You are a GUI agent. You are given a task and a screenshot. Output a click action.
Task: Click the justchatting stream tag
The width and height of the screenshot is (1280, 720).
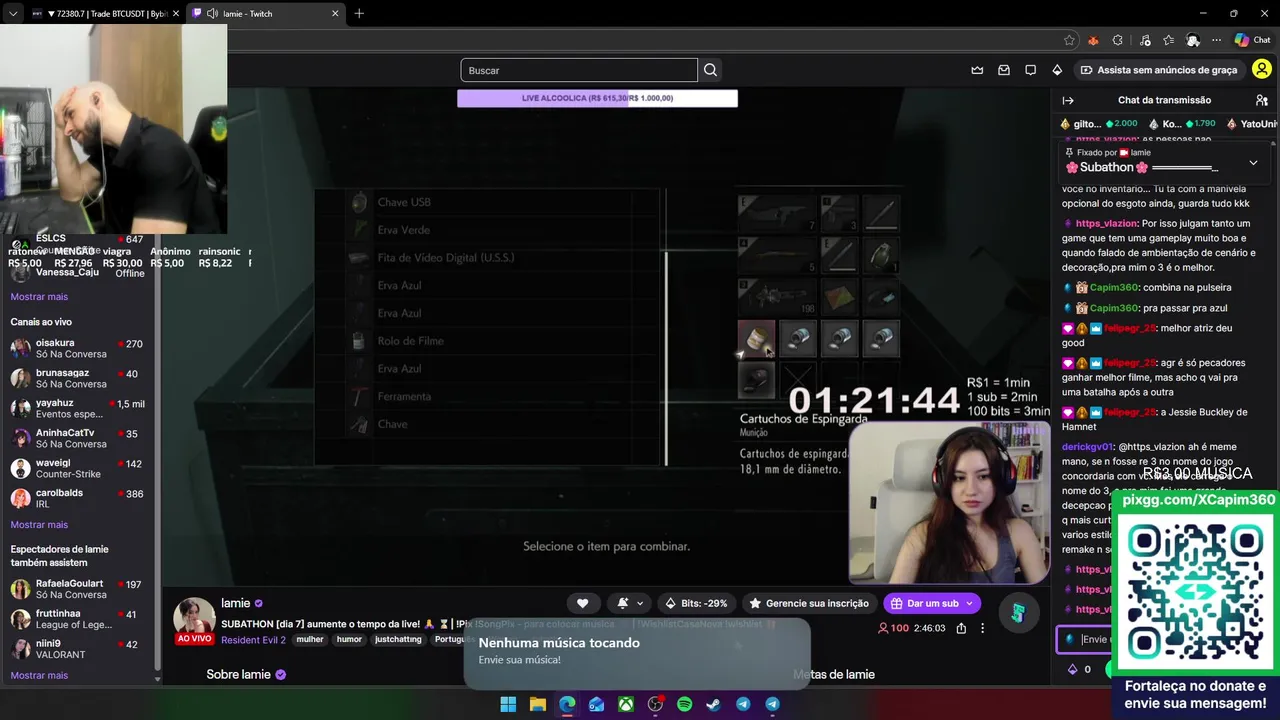(399, 640)
